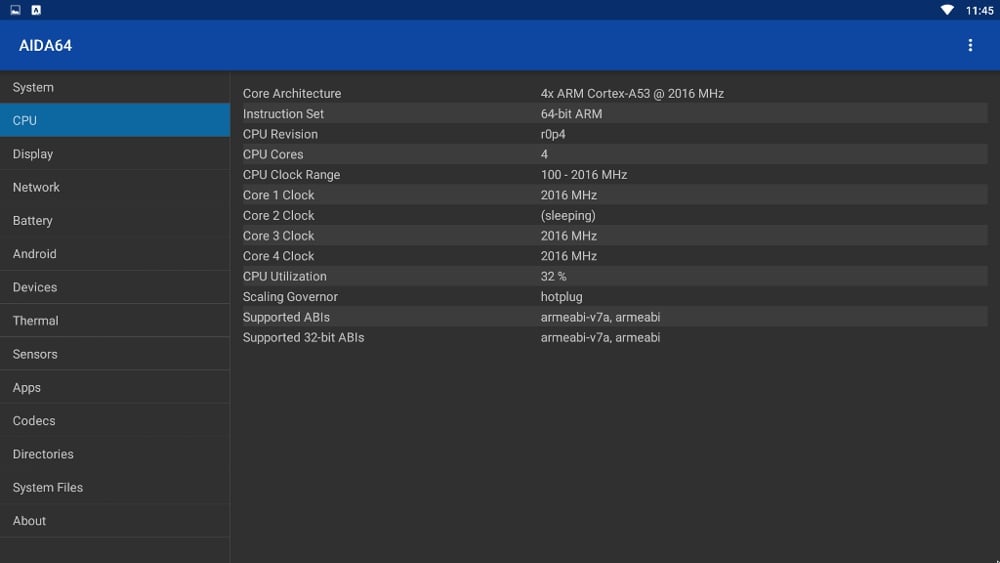Viewport: 1000px width, 563px height.
Task: Select the CPU Utilization label
Action: pyautogui.click(x=284, y=276)
